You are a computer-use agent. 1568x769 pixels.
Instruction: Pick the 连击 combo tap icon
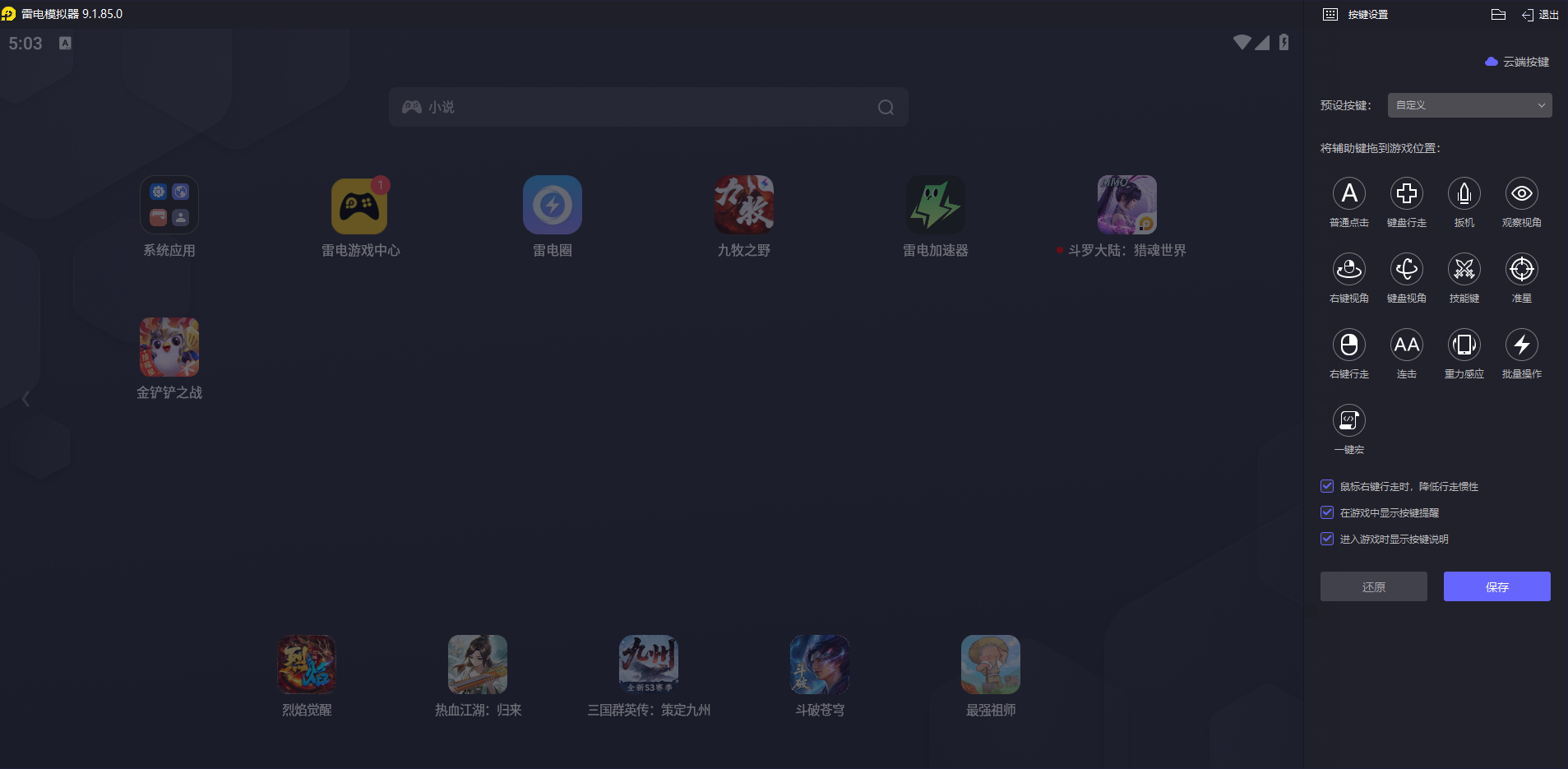pyautogui.click(x=1407, y=345)
